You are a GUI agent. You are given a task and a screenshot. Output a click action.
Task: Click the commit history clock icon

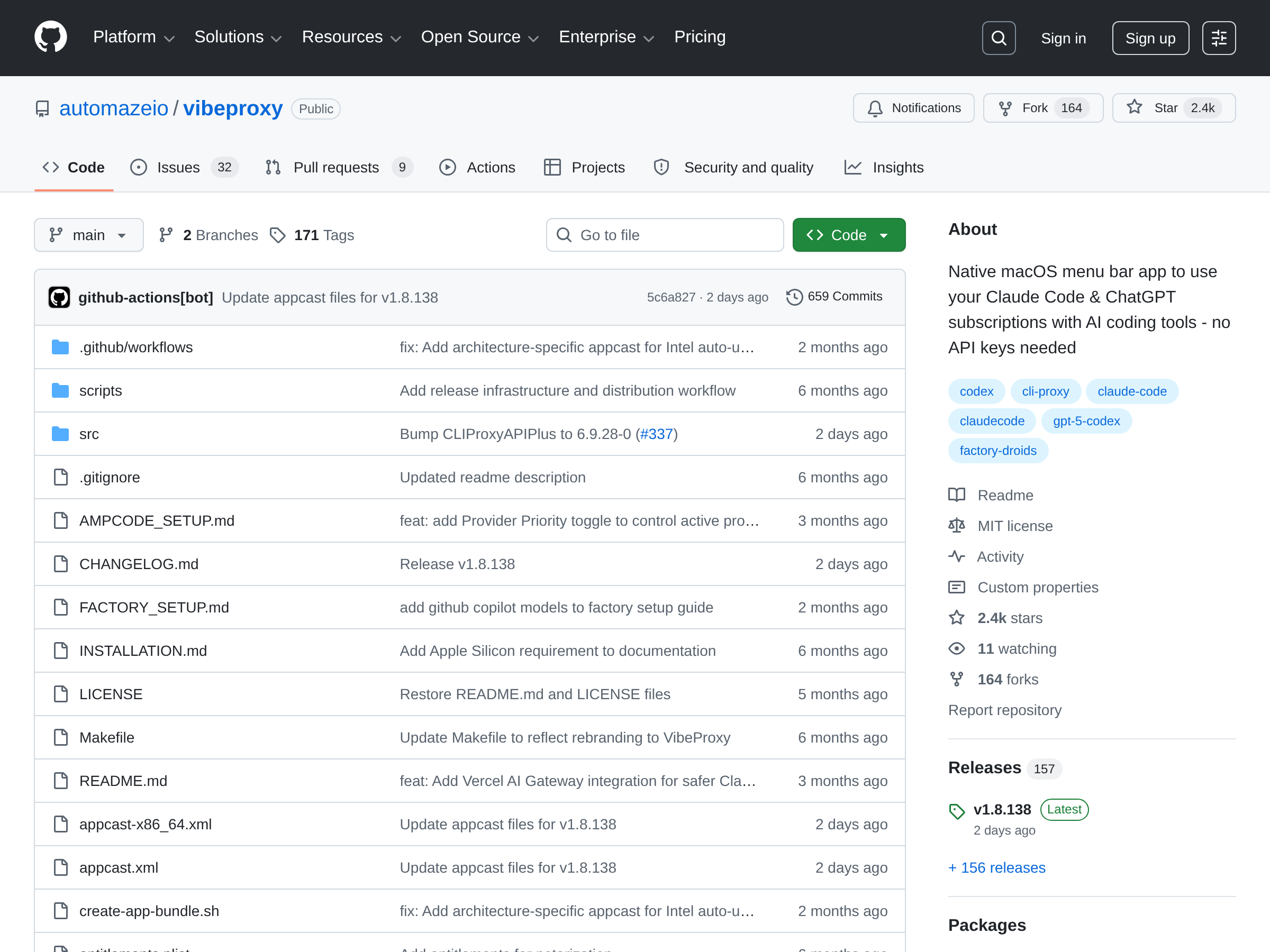click(794, 297)
